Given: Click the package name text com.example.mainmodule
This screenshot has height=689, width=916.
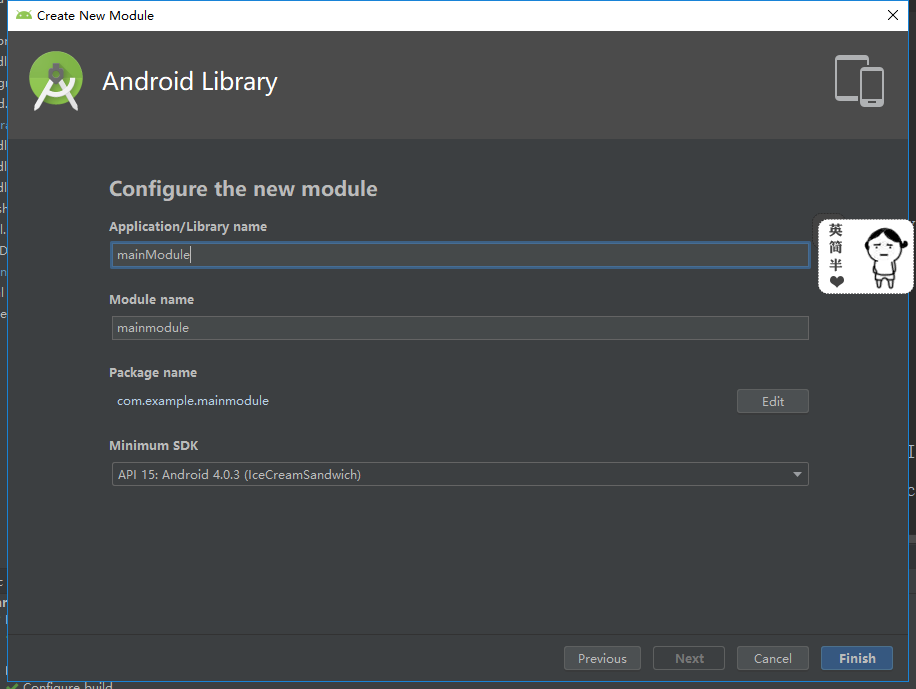Looking at the screenshot, I should [x=192, y=400].
